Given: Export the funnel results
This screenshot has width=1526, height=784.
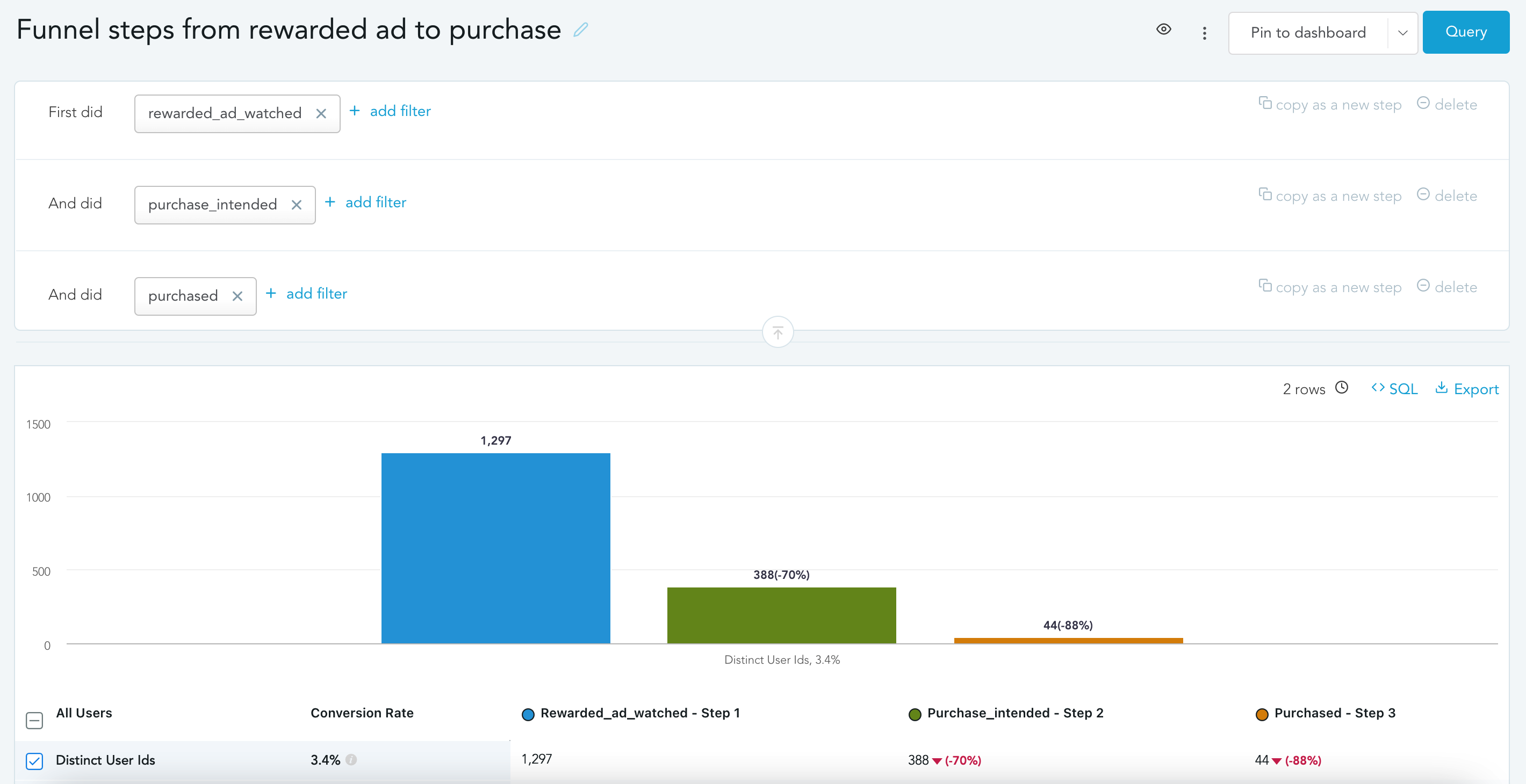Looking at the screenshot, I should coord(1467,389).
